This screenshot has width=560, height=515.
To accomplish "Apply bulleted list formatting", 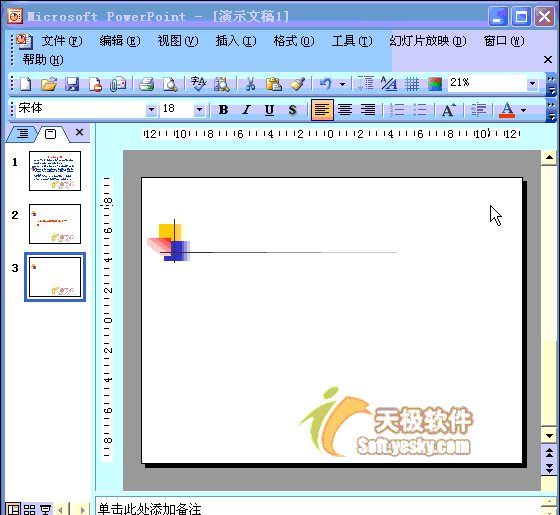I will (420, 110).
